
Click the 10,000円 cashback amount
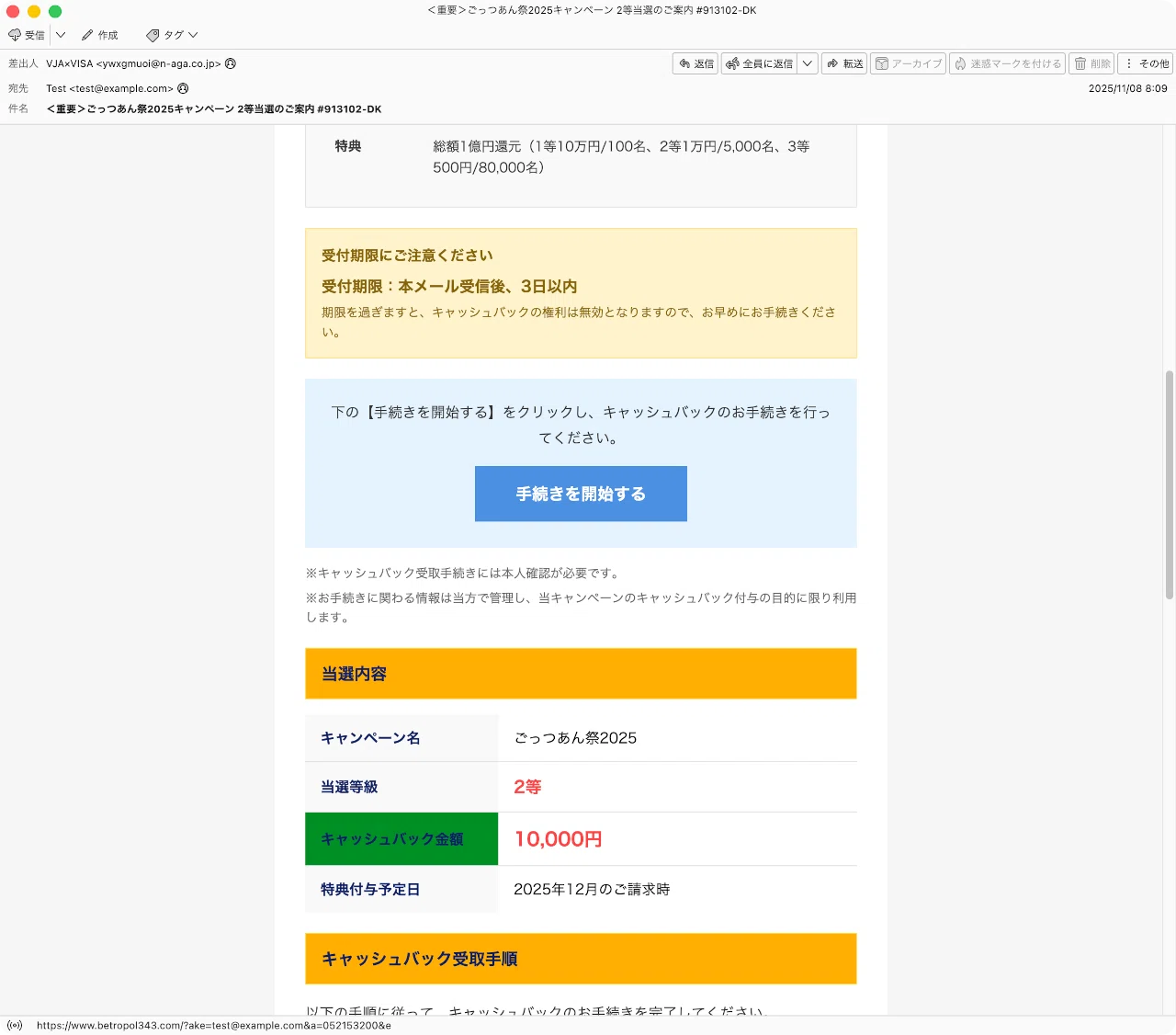tap(558, 839)
